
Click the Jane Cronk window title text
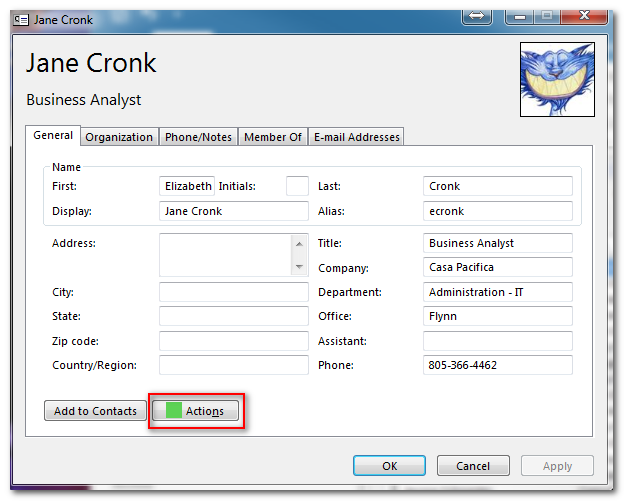click(x=63, y=20)
